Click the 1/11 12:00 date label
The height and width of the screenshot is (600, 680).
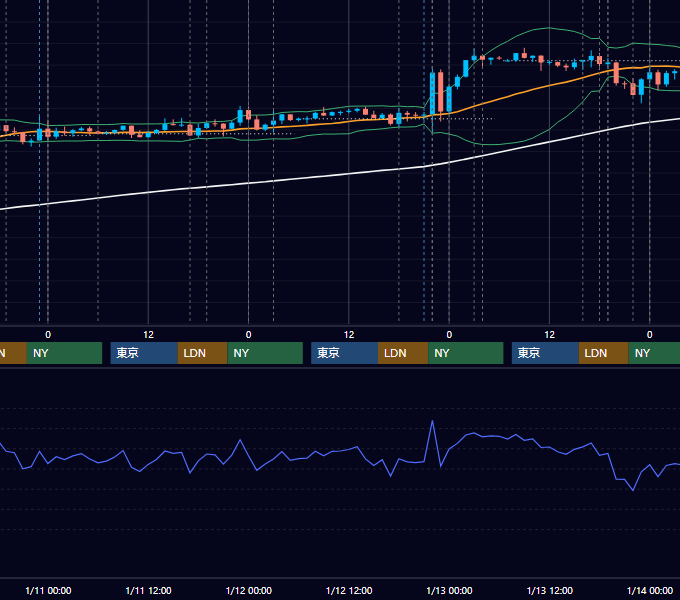tap(148, 590)
